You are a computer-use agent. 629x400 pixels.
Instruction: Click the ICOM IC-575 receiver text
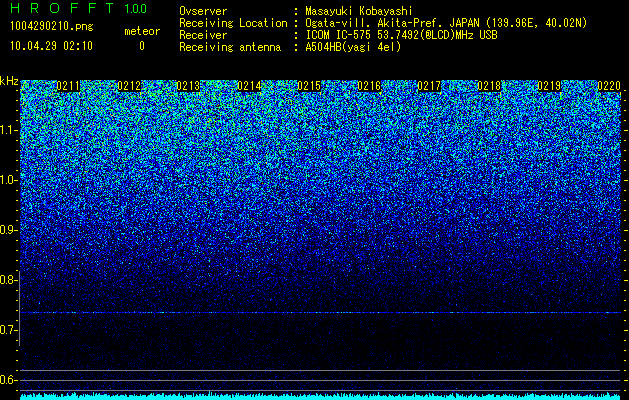coord(401,35)
